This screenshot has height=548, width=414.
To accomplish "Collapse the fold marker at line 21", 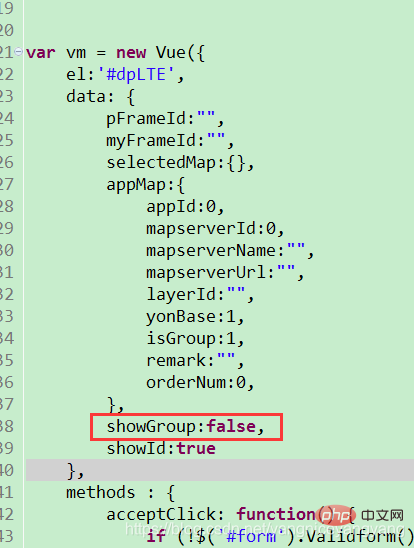I will 19,52.
